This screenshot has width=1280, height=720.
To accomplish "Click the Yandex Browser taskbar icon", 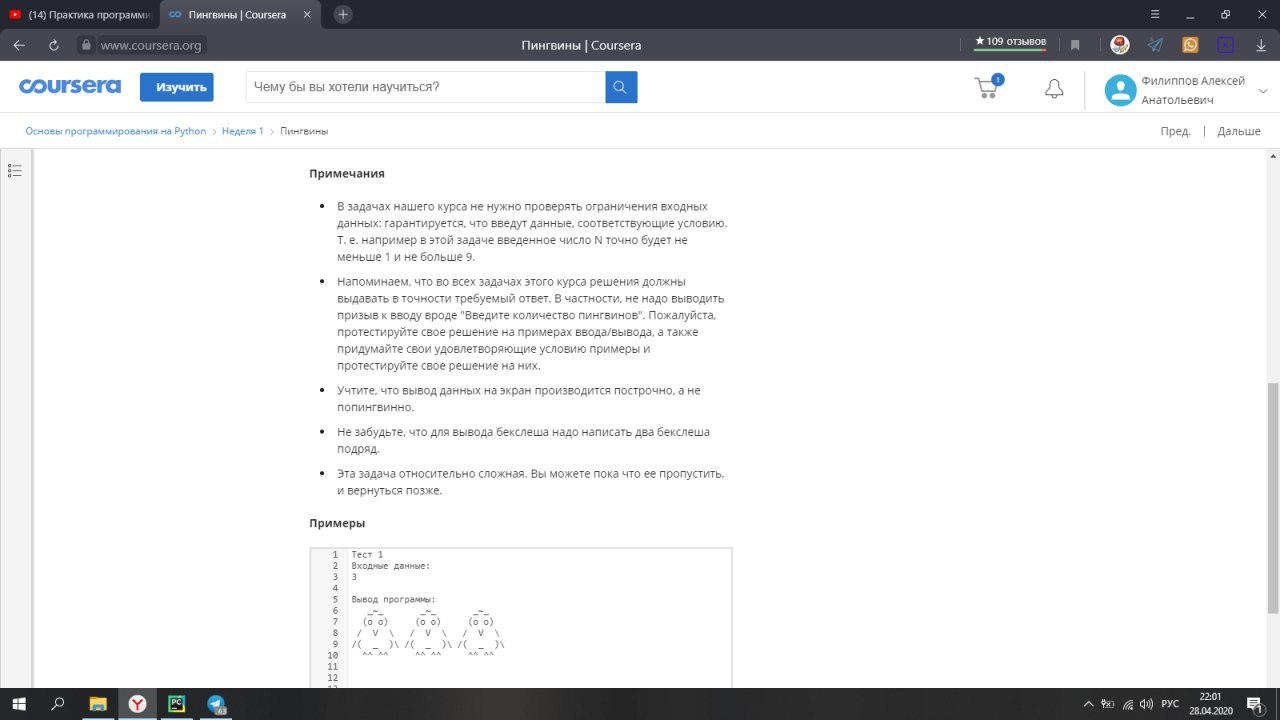I will [x=137, y=704].
